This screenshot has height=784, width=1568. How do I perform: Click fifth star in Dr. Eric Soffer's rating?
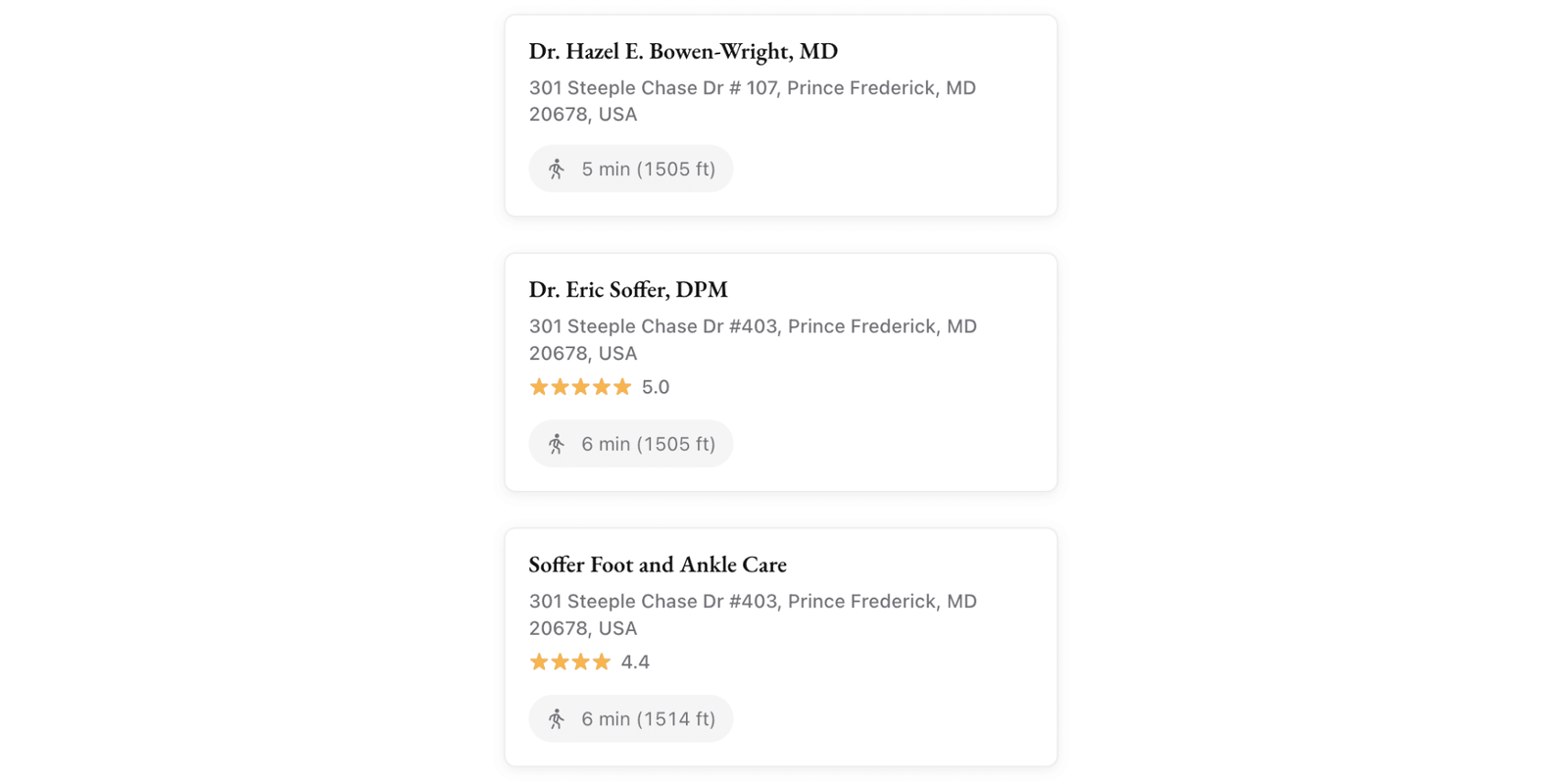pyautogui.click(x=622, y=387)
